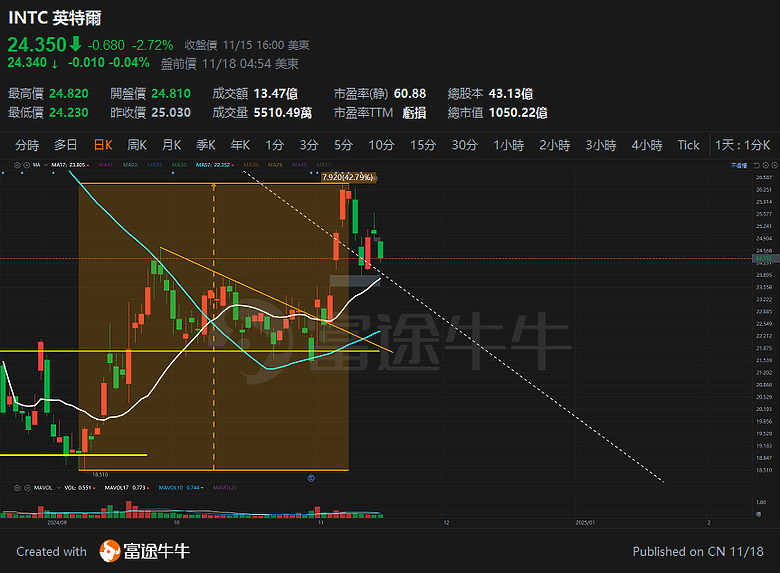Select the 季K quarterly chart tab
This screenshot has width=780, height=573.
tap(205, 145)
